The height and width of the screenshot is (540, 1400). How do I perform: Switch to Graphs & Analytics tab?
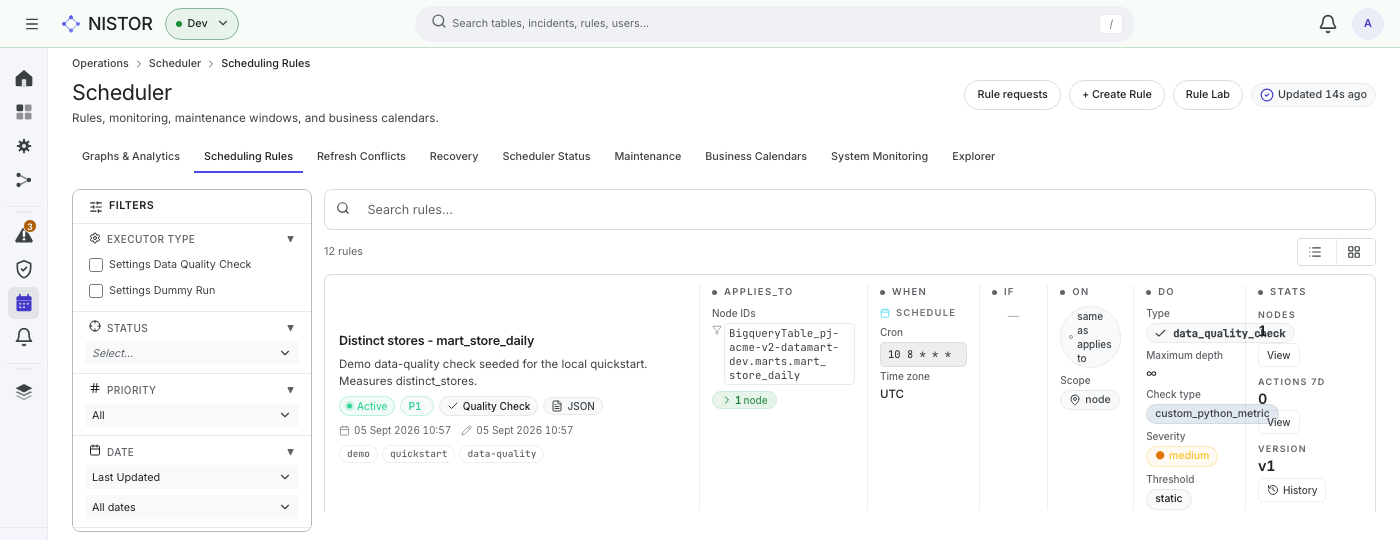point(131,156)
